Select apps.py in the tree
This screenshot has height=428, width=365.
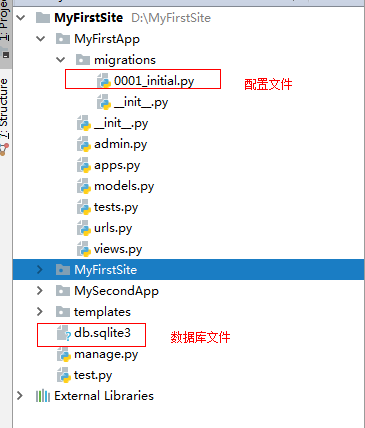point(117,165)
